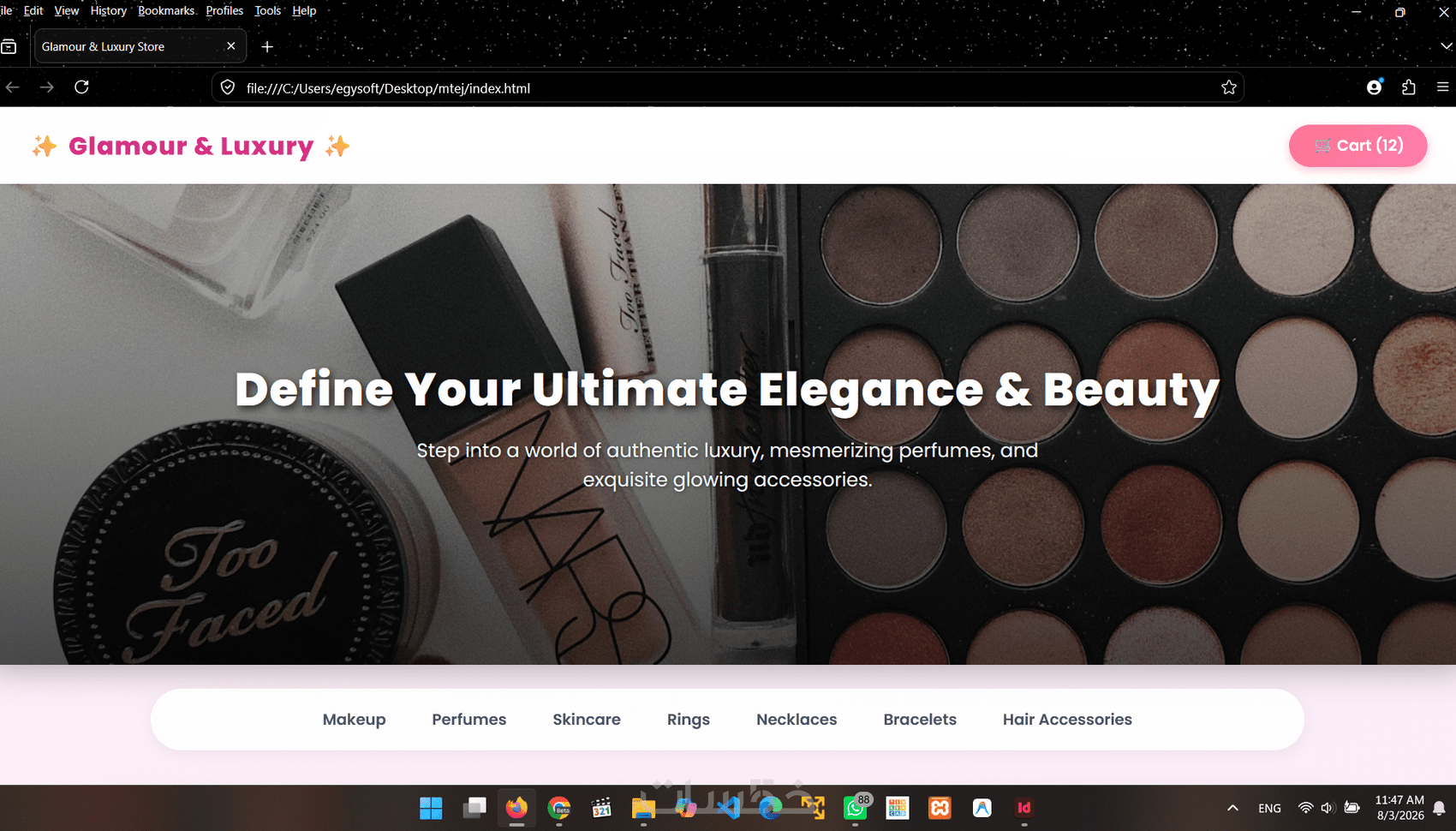
Task: Open Microsoft Copilot from the taskbar
Action: coord(686,808)
